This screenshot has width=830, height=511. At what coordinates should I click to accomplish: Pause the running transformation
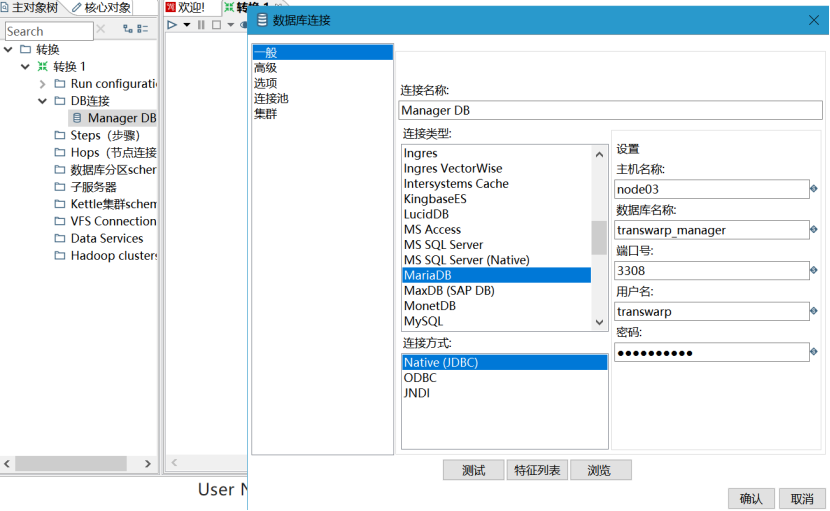pos(201,25)
